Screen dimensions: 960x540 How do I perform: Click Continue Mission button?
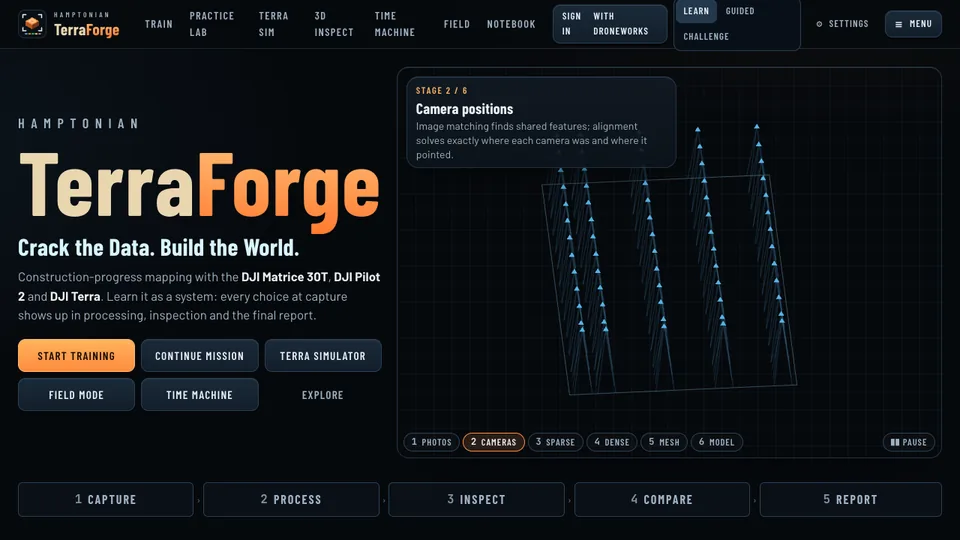[x=200, y=356]
